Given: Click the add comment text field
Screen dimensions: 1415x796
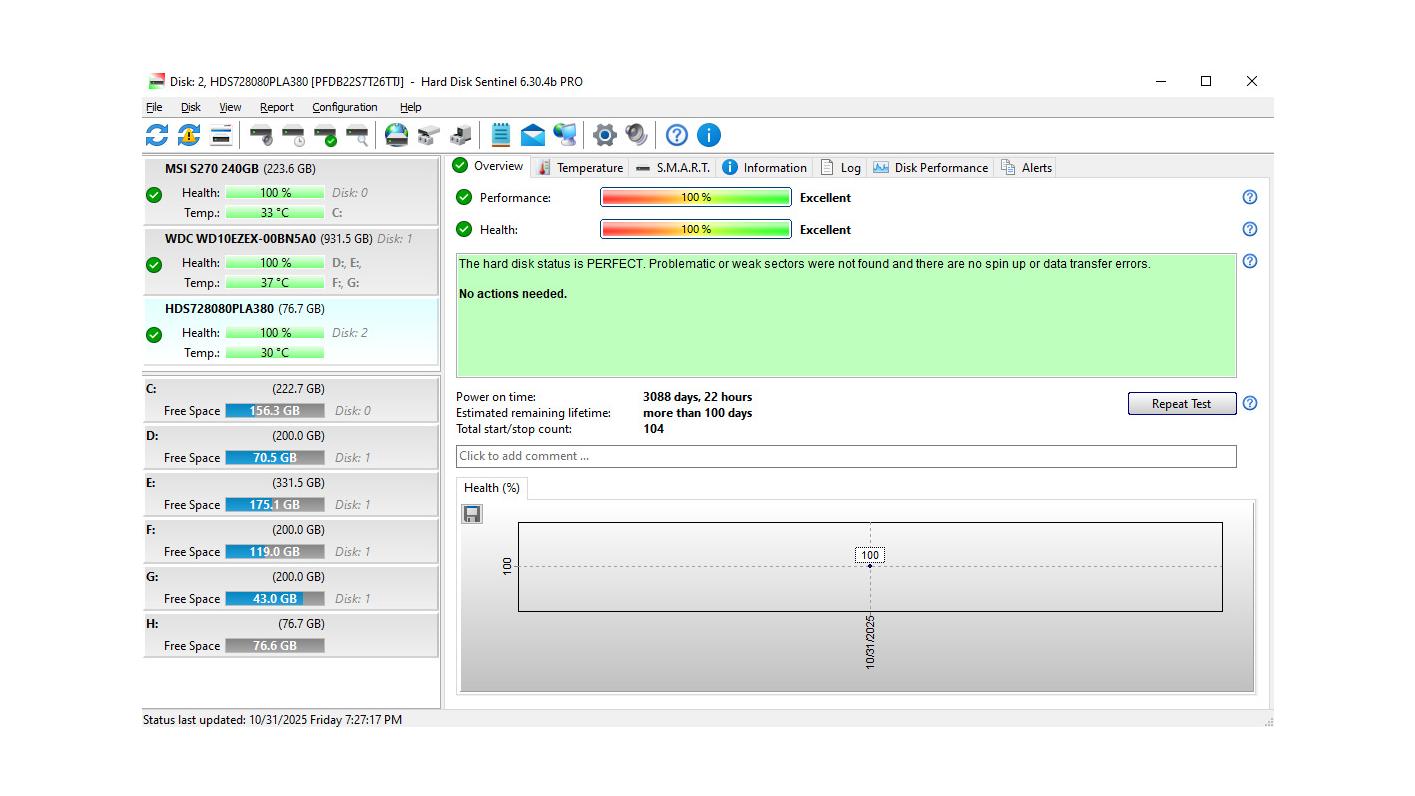Looking at the screenshot, I should [x=845, y=456].
